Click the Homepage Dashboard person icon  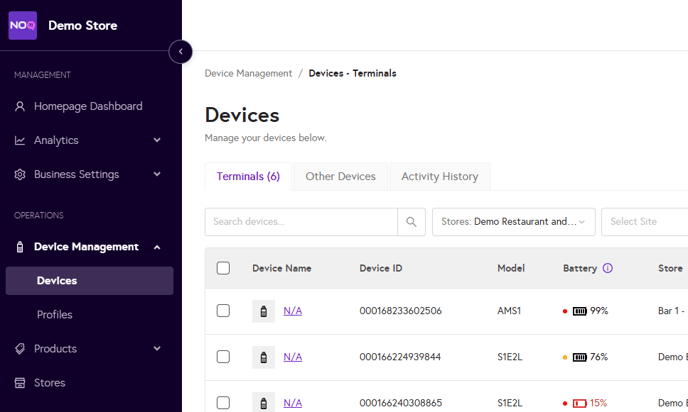(20, 106)
